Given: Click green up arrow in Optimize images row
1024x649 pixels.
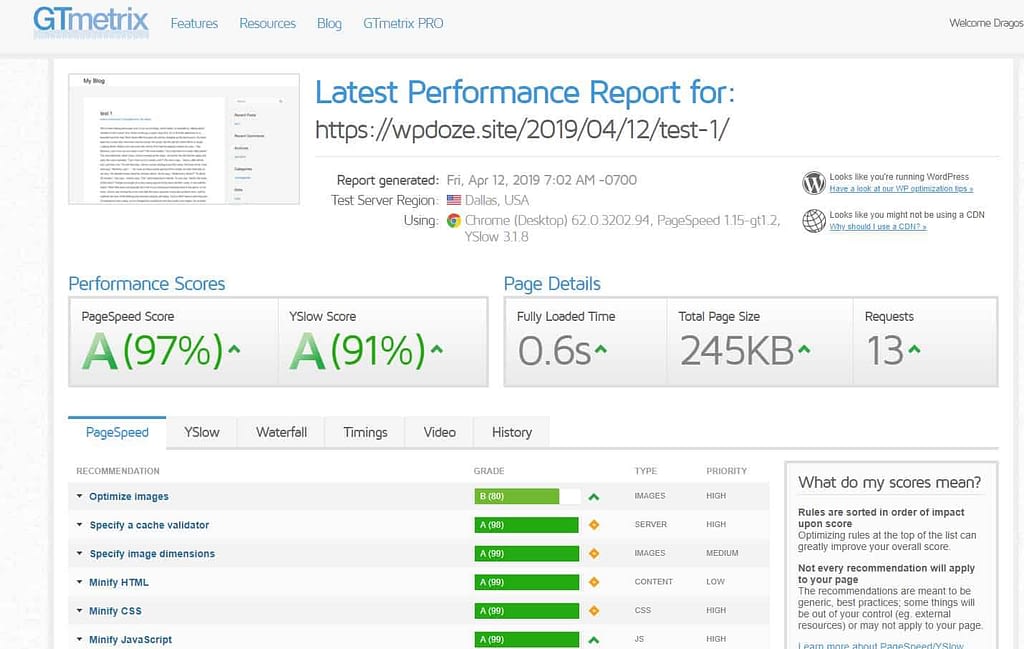Looking at the screenshot, I should [x=594, y=497].
